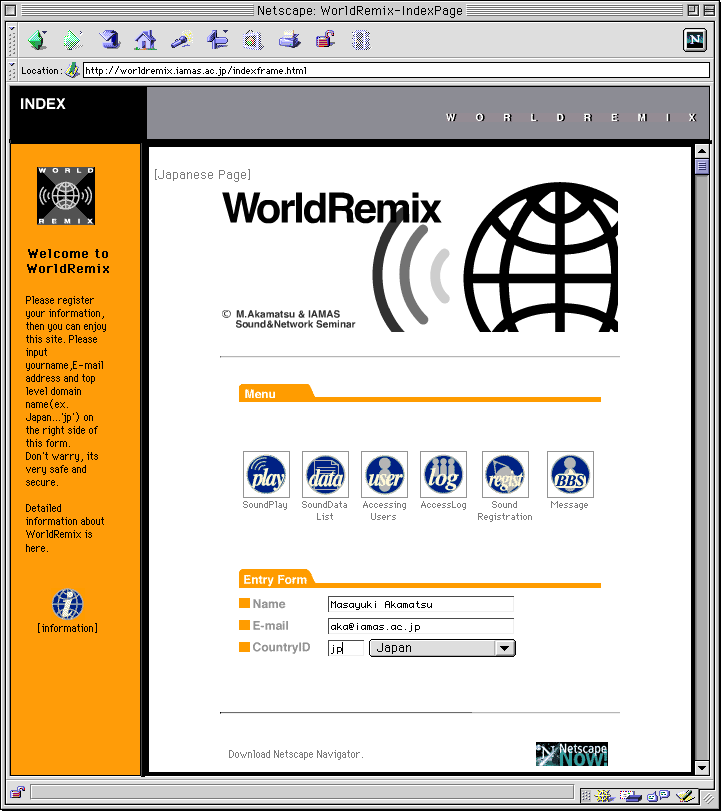Viewport: 721px width, 811px height.
Task: Open SoundData List via the data icon
Action: pos(325,474)
